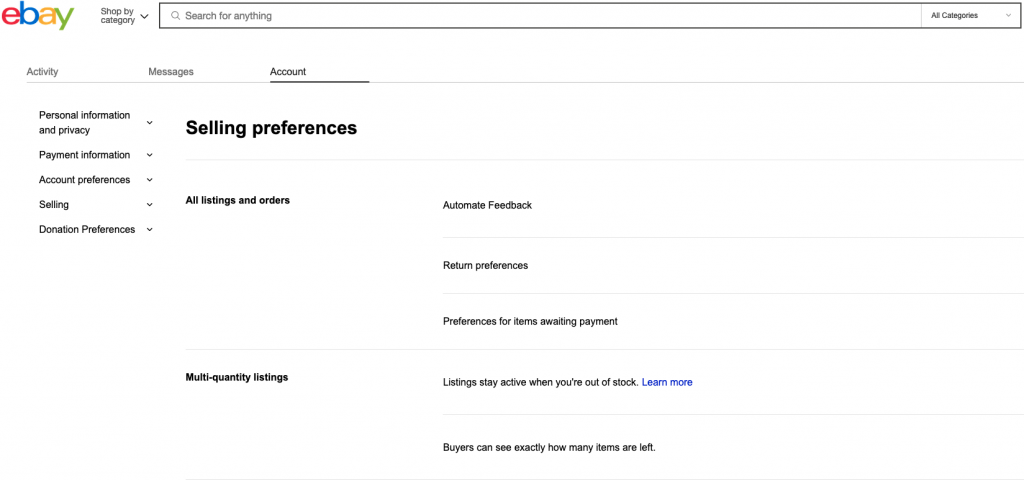
Task: Expand the Payment information chevron
Action: [x=150, y=155]
